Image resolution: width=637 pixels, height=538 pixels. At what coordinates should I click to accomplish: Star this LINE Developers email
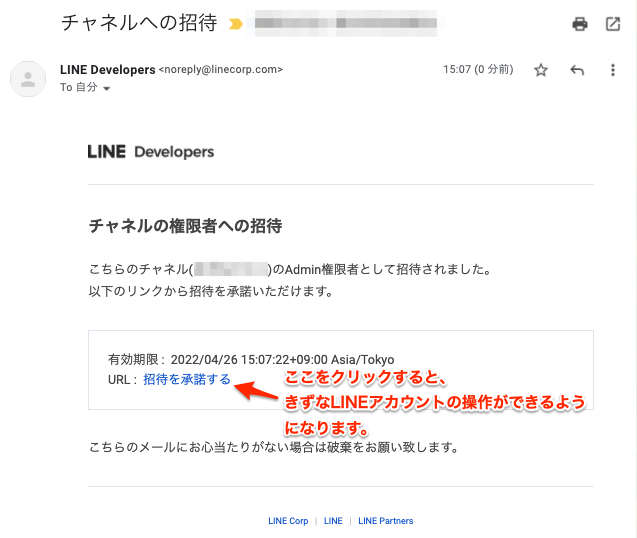click(541, 70)
